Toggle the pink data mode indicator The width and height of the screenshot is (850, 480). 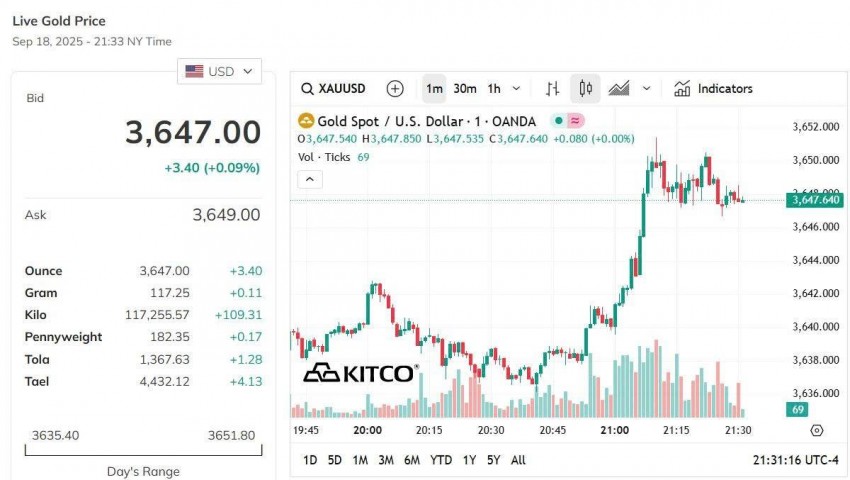pos(576,121)
